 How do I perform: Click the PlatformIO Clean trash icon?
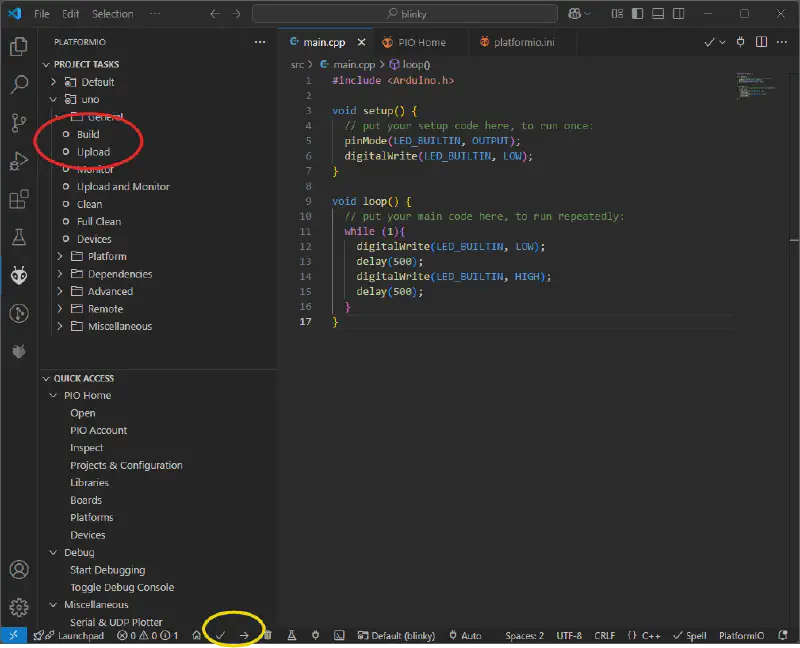point(267,635)
